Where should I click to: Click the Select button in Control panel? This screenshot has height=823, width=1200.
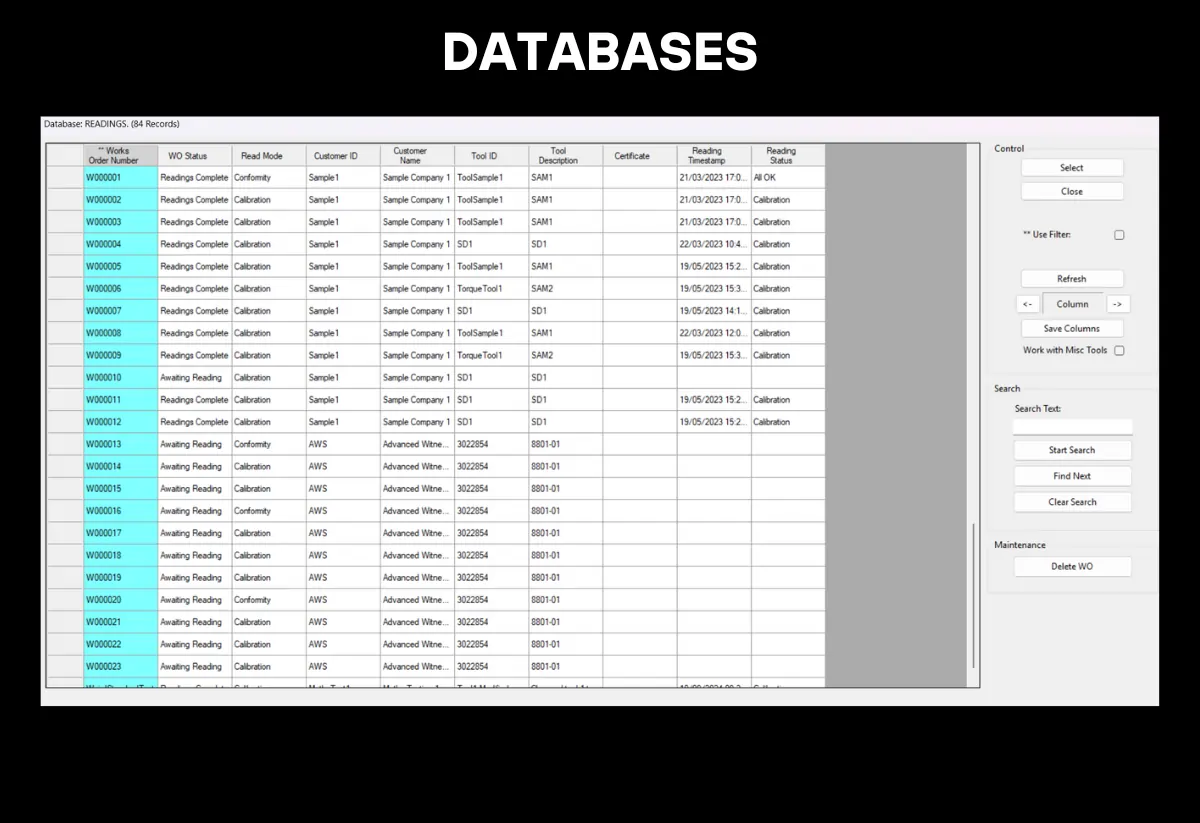pyautogui.click(x=1071, y=167)
